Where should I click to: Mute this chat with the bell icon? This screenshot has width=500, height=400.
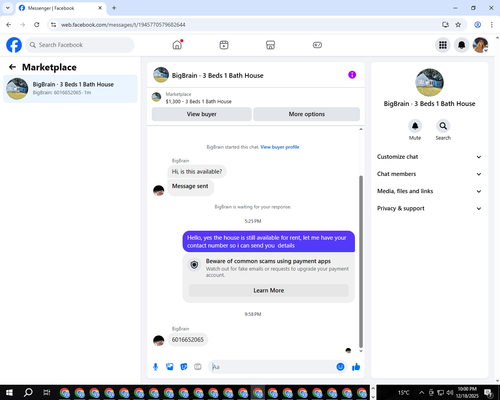415,126
